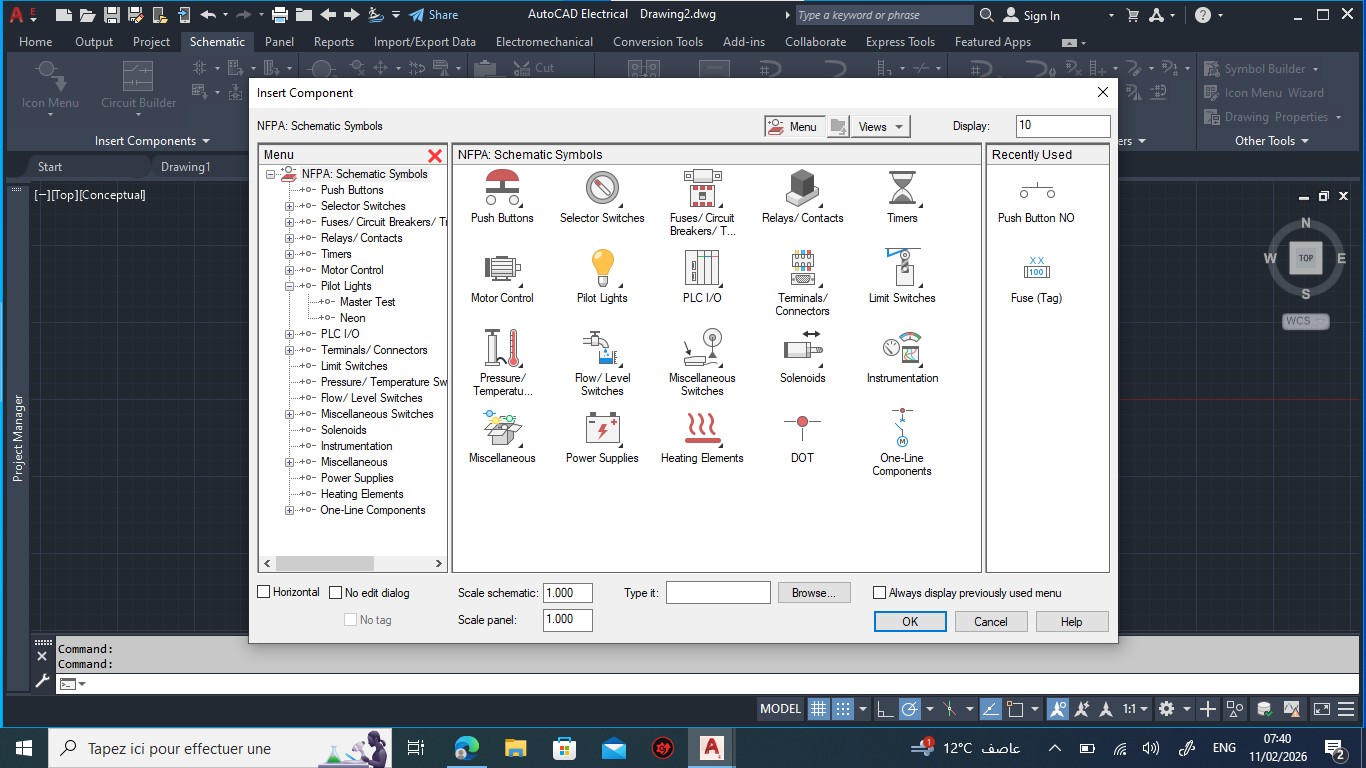Switch to the Panel ribbon tab
This screenshot has height=768, width=1366.
coord(279,42)
